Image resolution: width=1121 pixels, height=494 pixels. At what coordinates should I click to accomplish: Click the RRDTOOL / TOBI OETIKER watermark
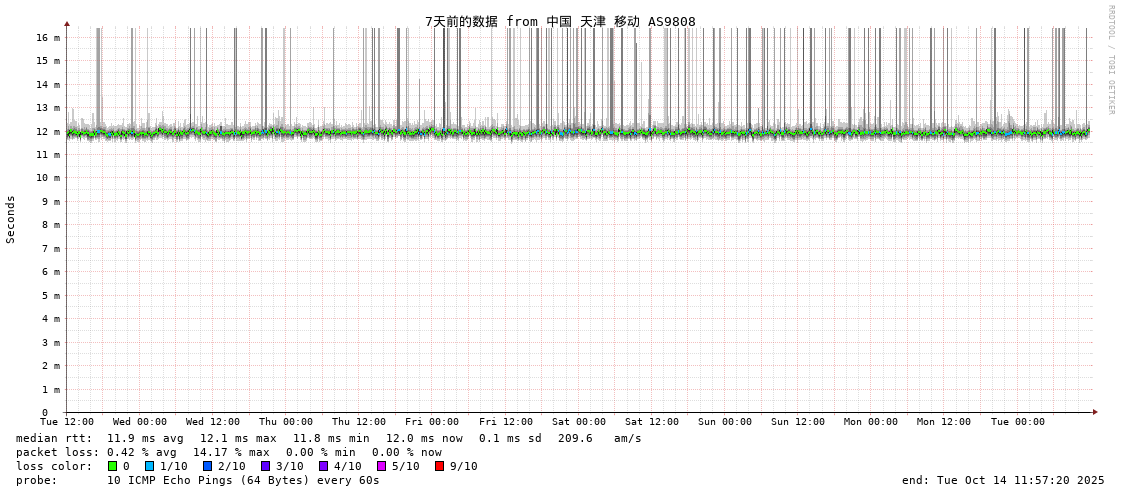pos(1110,60)
